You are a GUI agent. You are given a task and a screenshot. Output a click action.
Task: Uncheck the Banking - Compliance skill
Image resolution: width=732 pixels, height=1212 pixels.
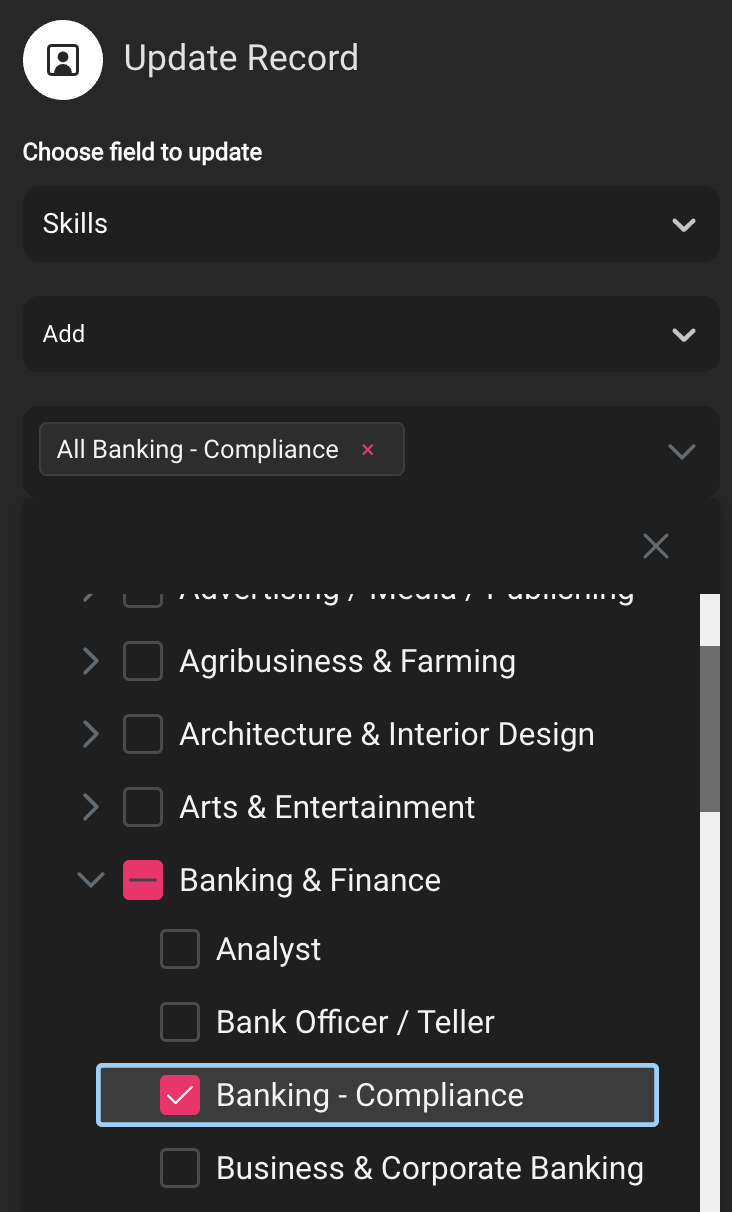180,1094
